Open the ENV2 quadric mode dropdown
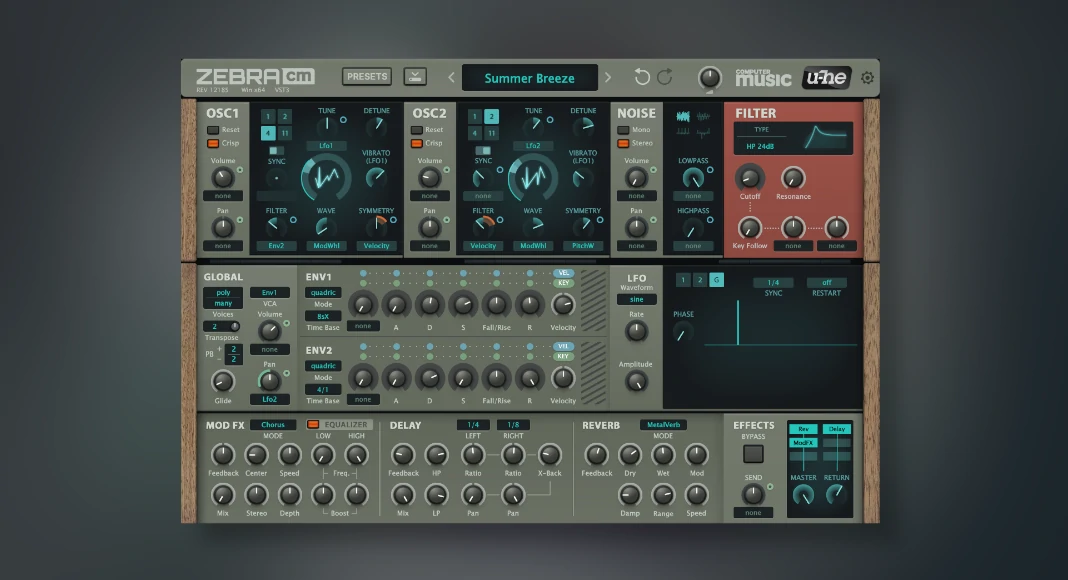The height and width of the screenshot is (580, 1068). 323,366
